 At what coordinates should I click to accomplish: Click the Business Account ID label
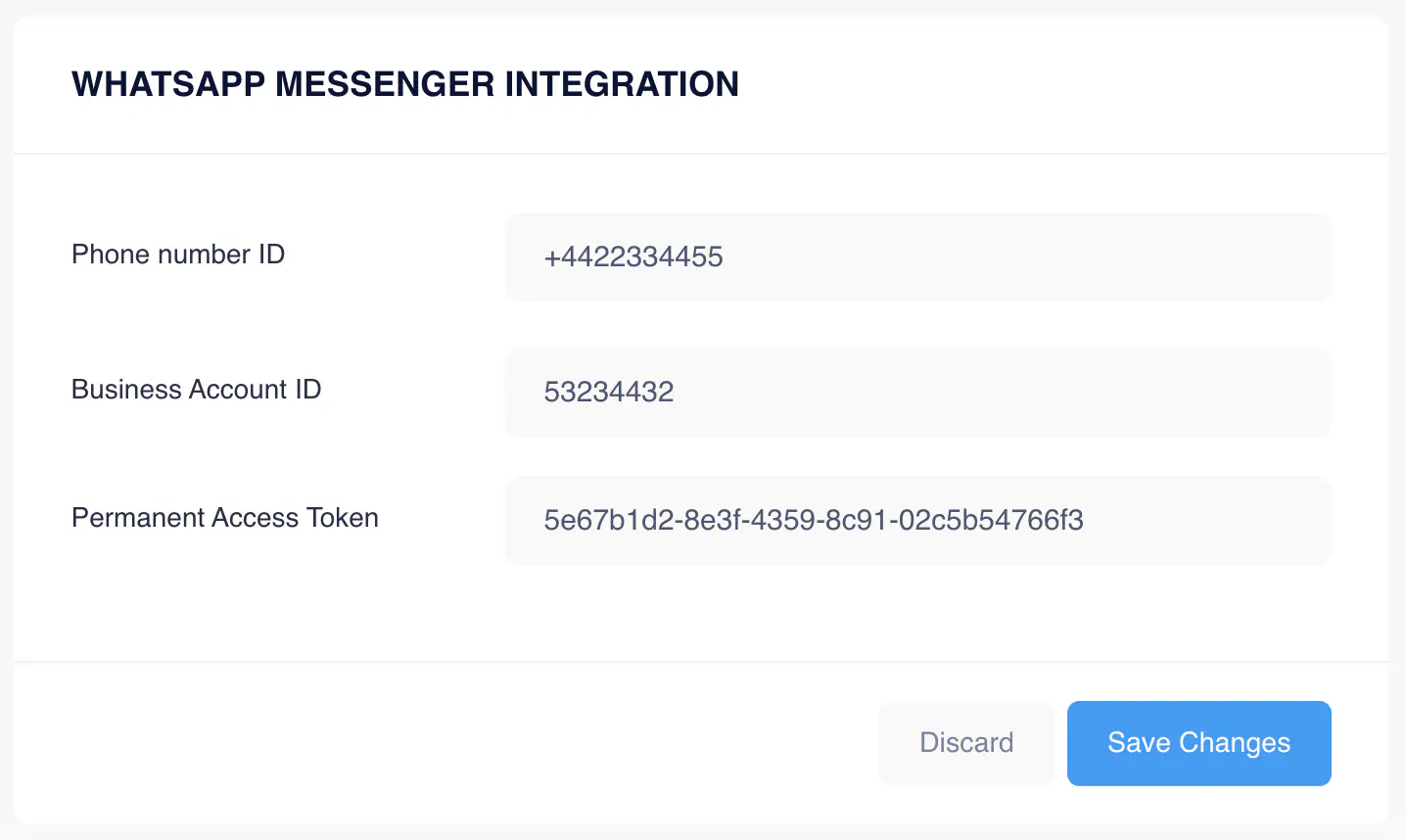coord(196,389)
